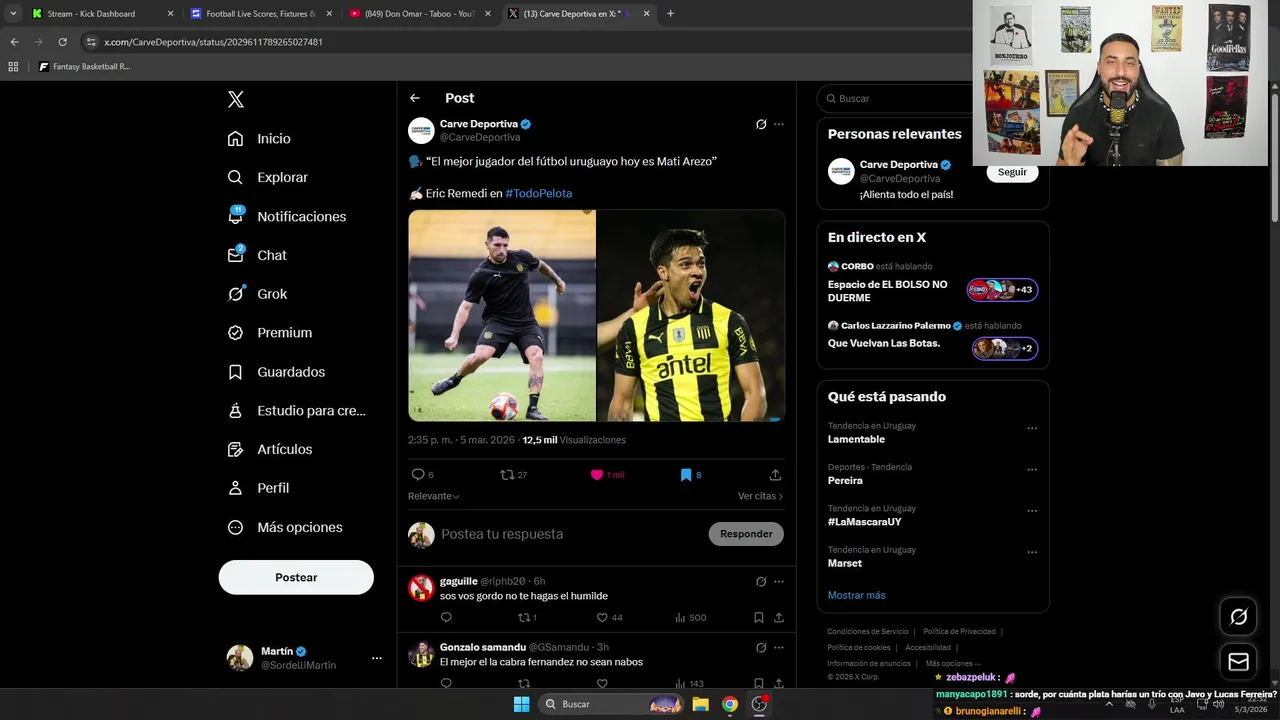
Task: Open more options on Gonzalo samandu's reply
Action: 779,647
